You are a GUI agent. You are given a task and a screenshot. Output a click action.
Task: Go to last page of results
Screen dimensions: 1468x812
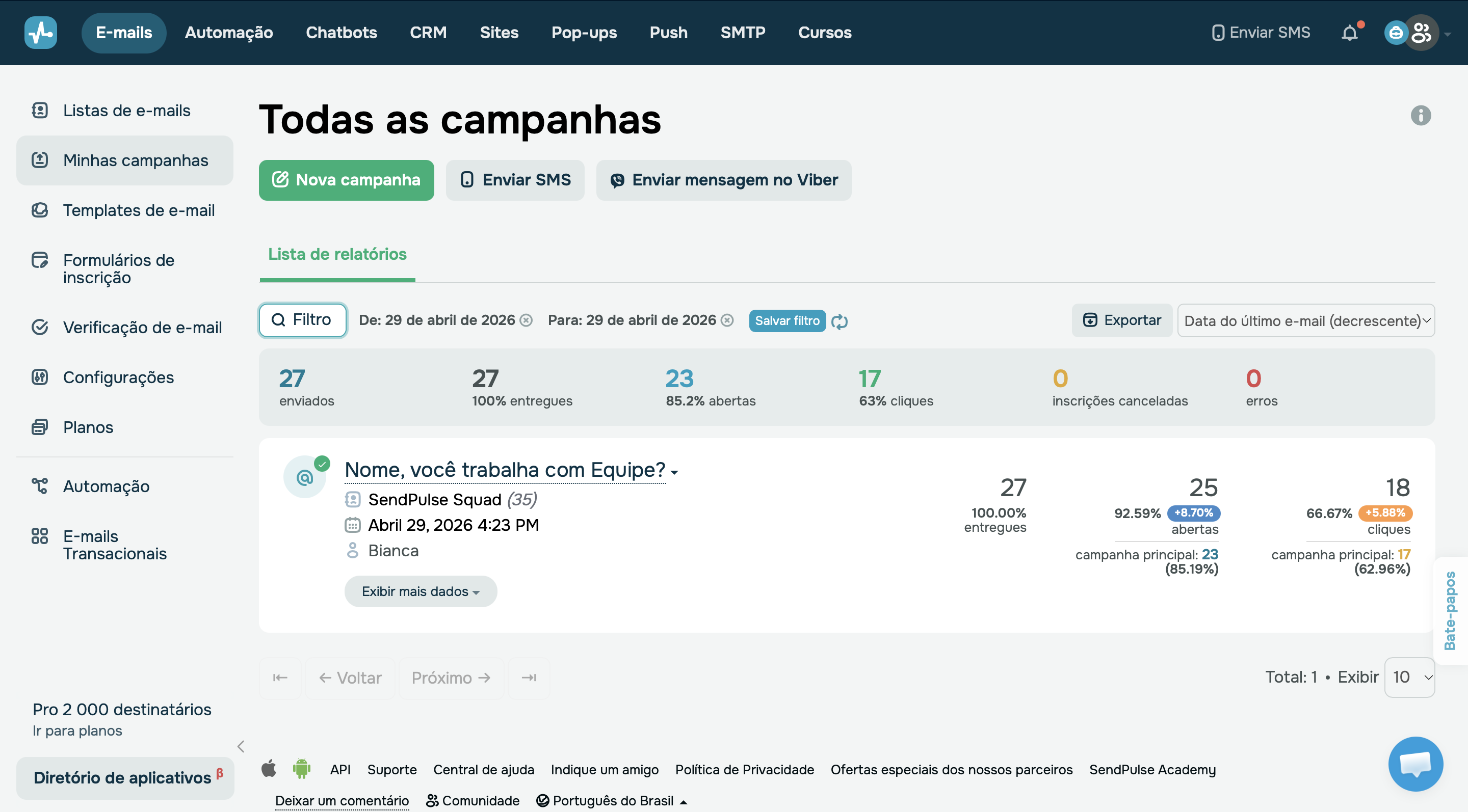coord(529,678)
